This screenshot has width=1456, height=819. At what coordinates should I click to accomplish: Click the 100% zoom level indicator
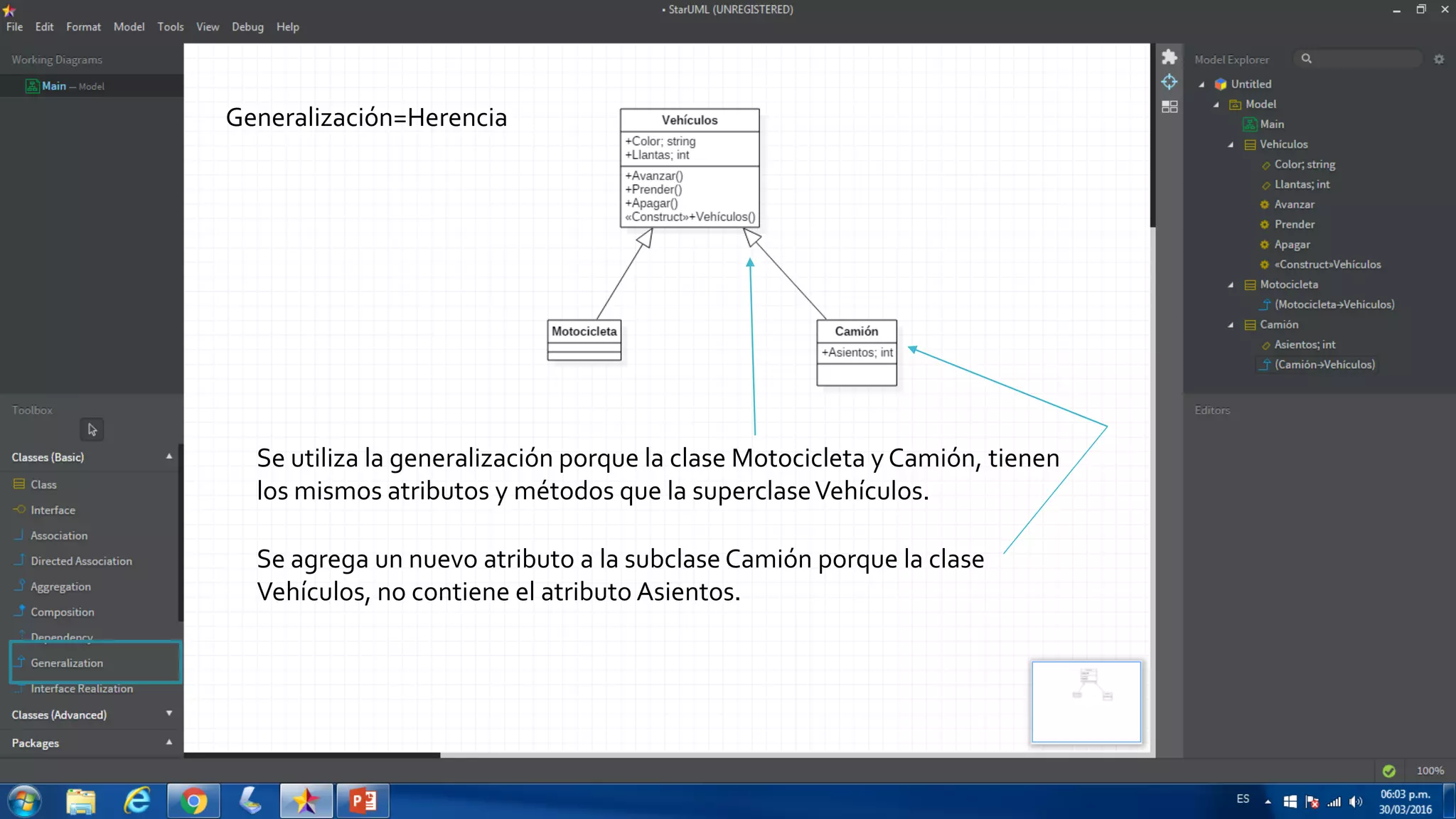click(1430, 771)
